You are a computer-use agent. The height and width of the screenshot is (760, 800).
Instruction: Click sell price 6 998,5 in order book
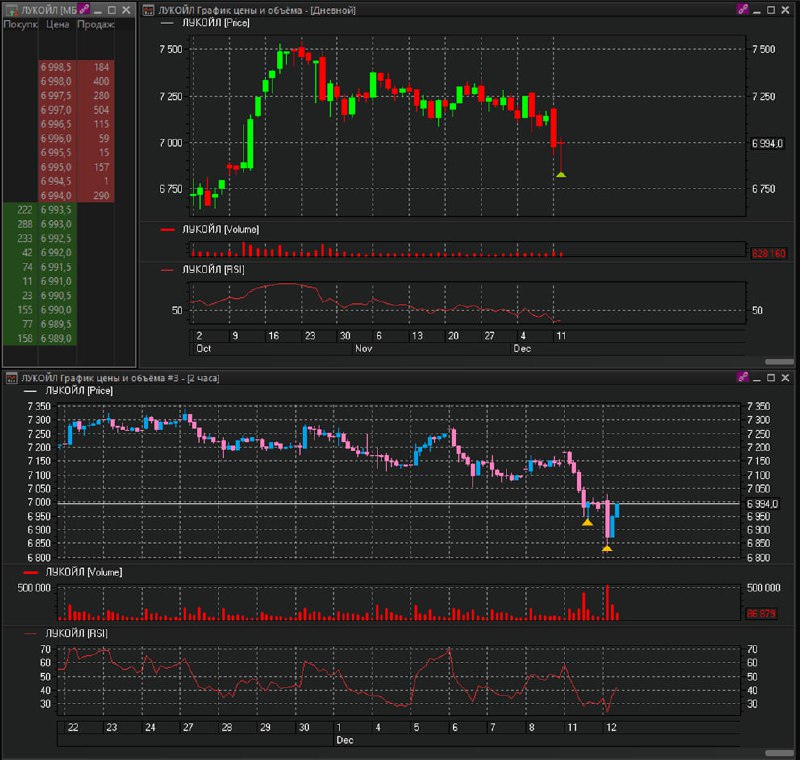pyautogui.click(x=56, y=67)
